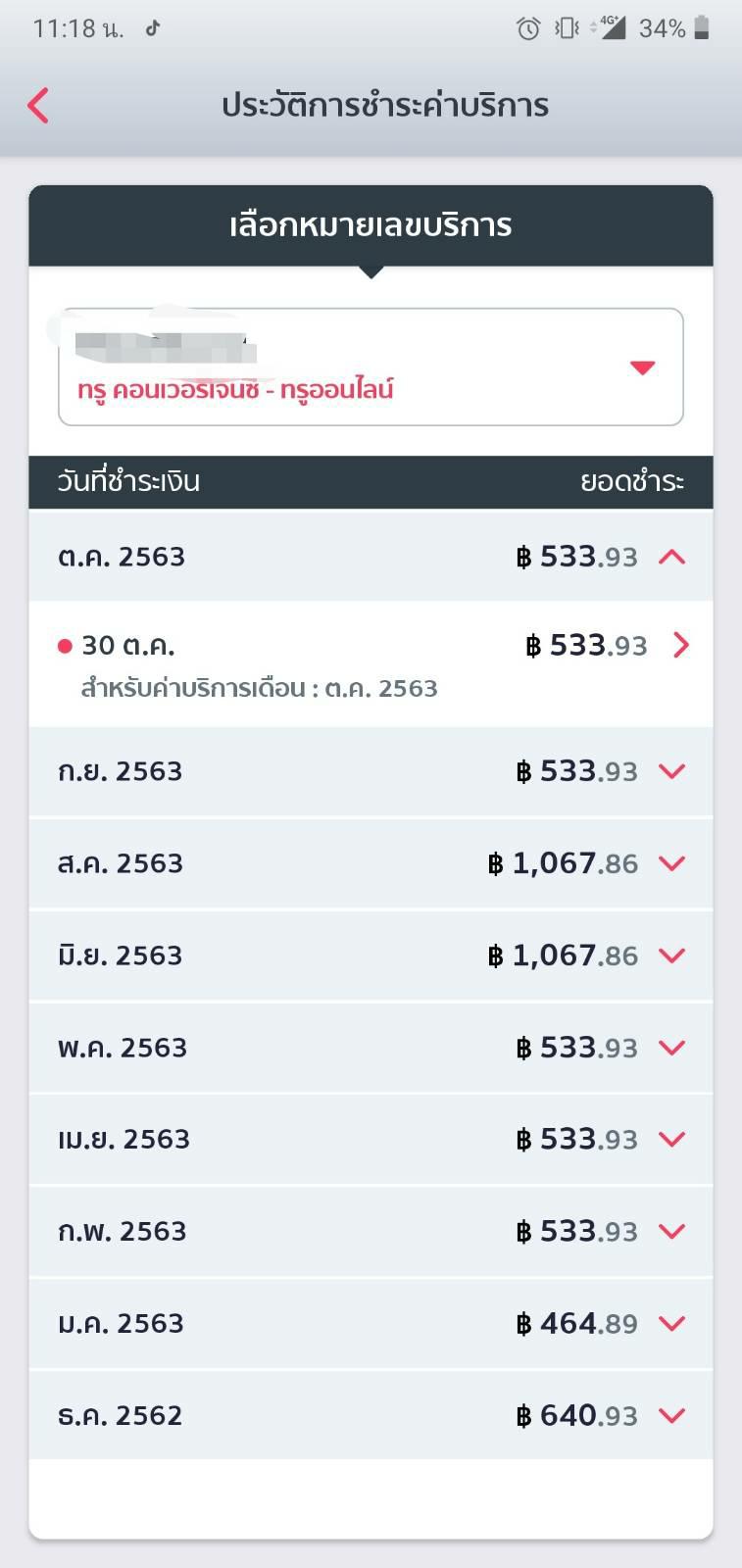Viewport: 742px width, 1568px height.
Task: Tap the ทรู คอนเวอร์เจนซ์ - ทรูออนไลน์ label
Action: [235, 390]
